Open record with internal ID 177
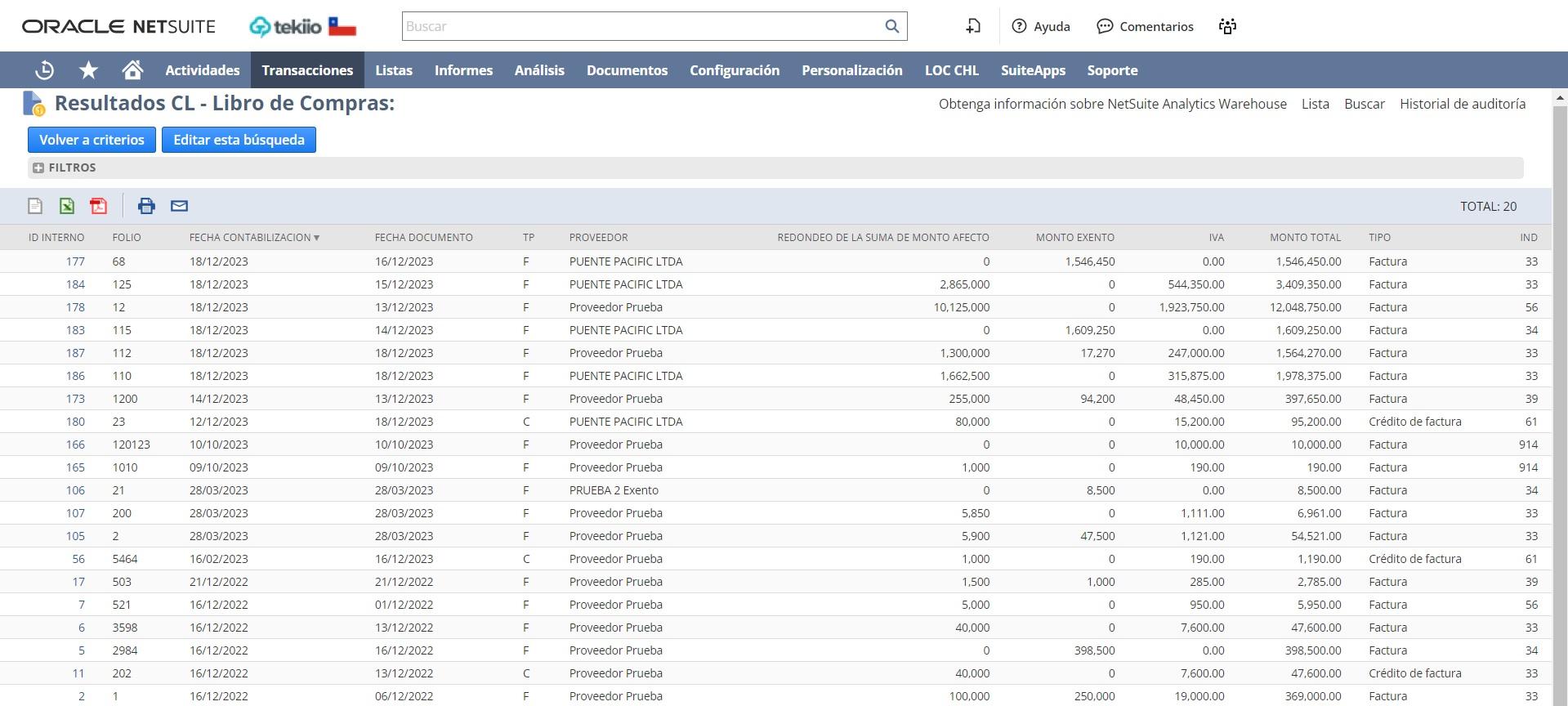1568x706 pixels. [75, 261]
